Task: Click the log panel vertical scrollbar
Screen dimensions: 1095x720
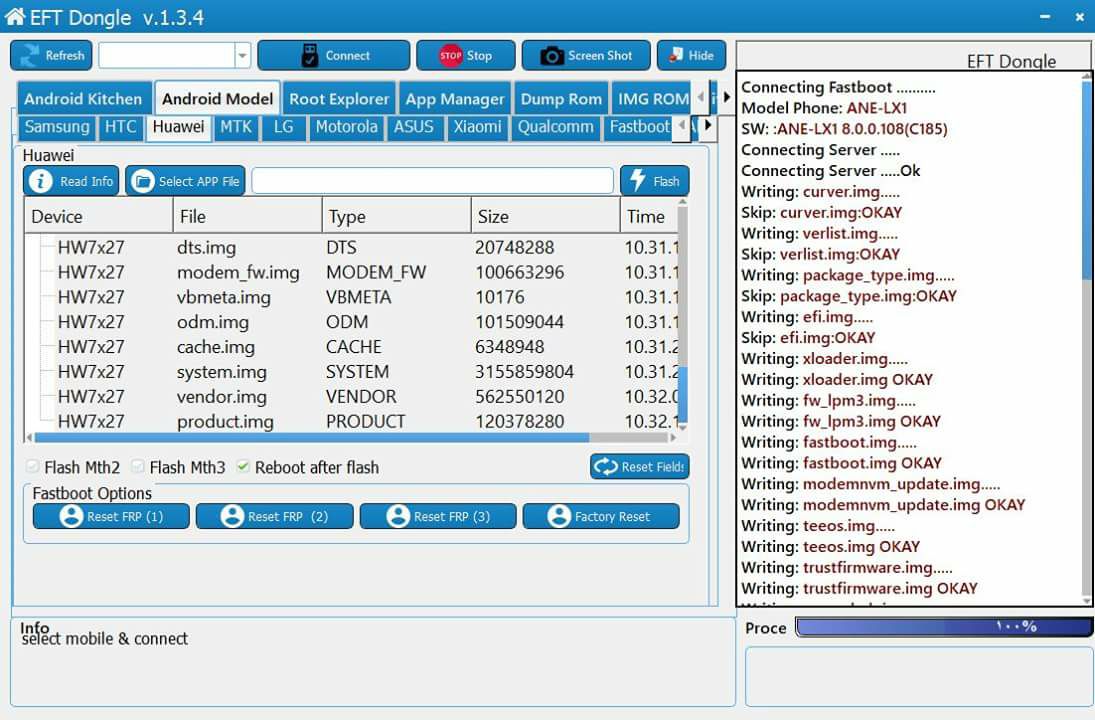Action: 1087,339
